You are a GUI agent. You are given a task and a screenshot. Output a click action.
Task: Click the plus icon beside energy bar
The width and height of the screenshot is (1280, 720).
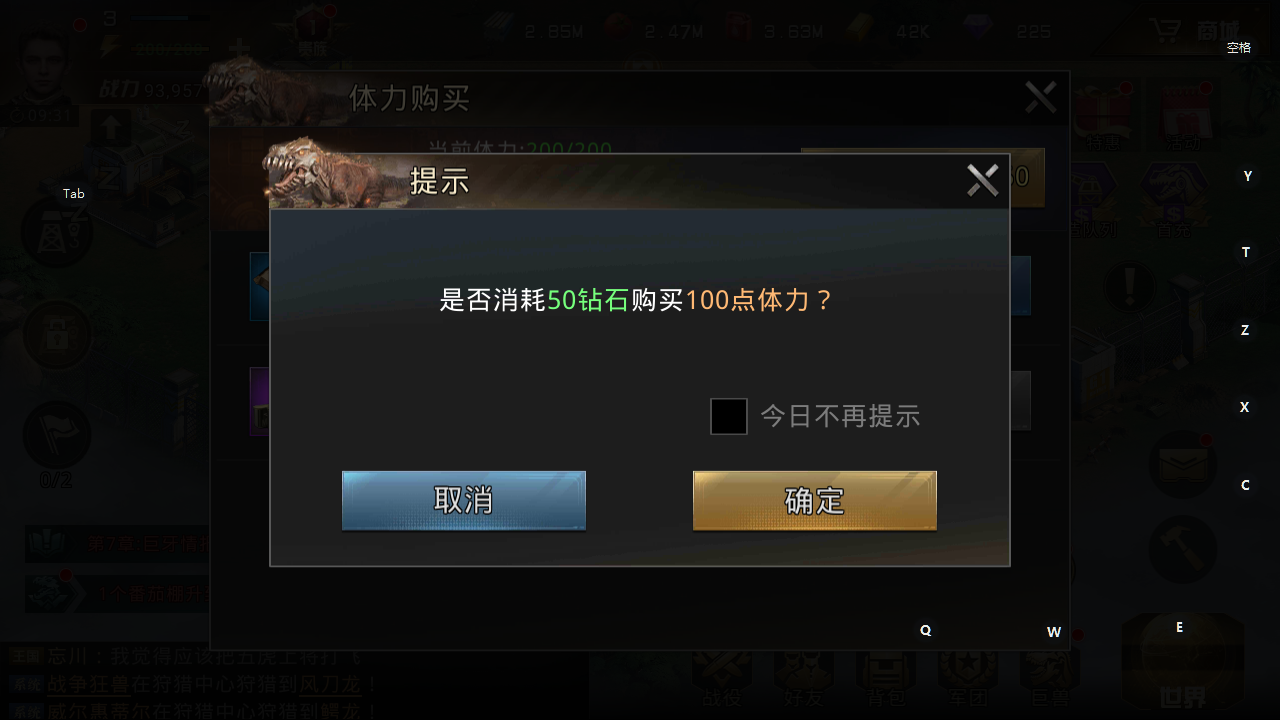238,48
